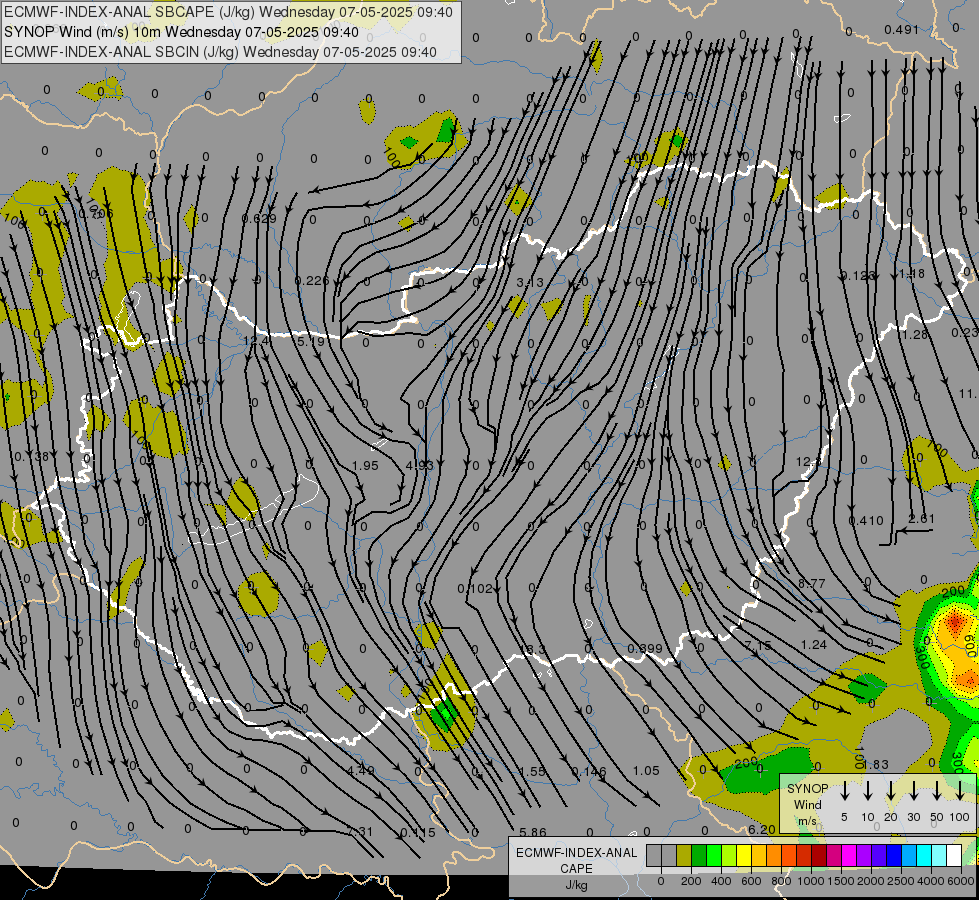Click the 8.77 value on the map
The width and height of the screenshot is (979, 900).
[x=812, y=583]
